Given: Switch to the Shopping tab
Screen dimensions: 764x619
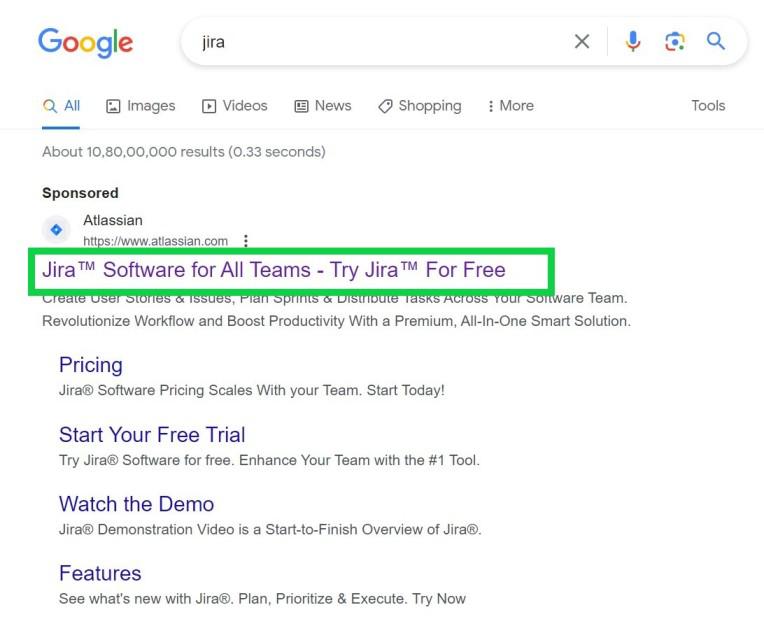Looking at the screenshot, I should (420, 106).
